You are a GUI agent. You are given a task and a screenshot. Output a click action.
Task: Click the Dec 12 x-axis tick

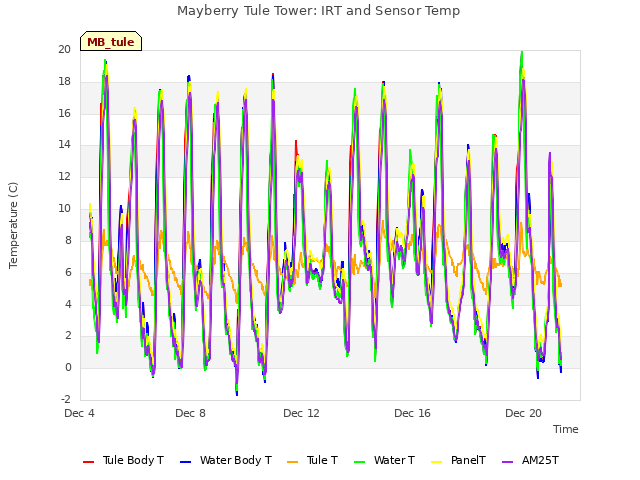(x=302, y=413)
